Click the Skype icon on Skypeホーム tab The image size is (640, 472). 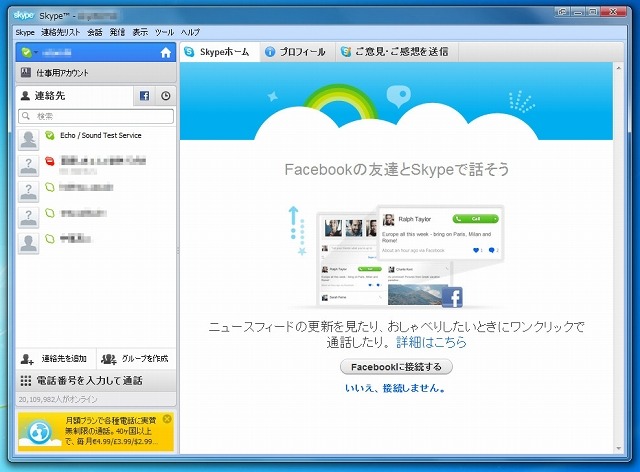189,52
